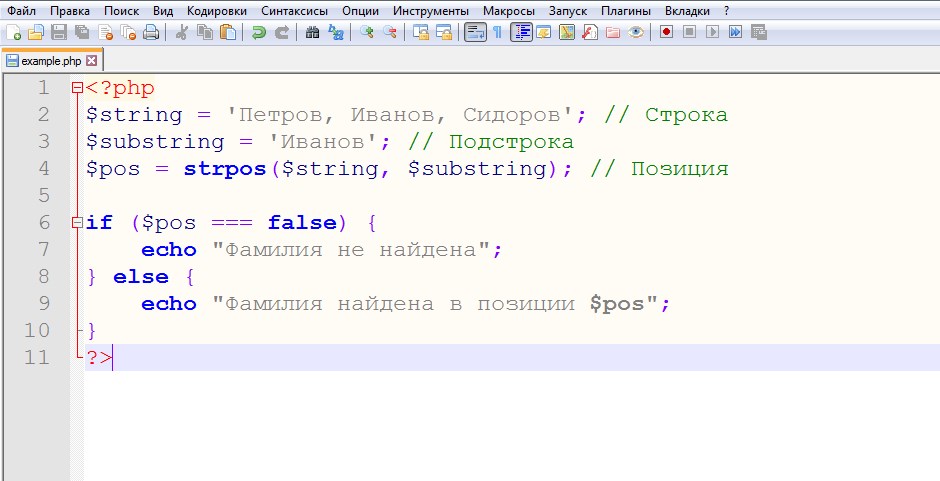Toggle show all characters pilcrow icon
The width and height of the screenshot is (940, 481).
tap(497, 32)
